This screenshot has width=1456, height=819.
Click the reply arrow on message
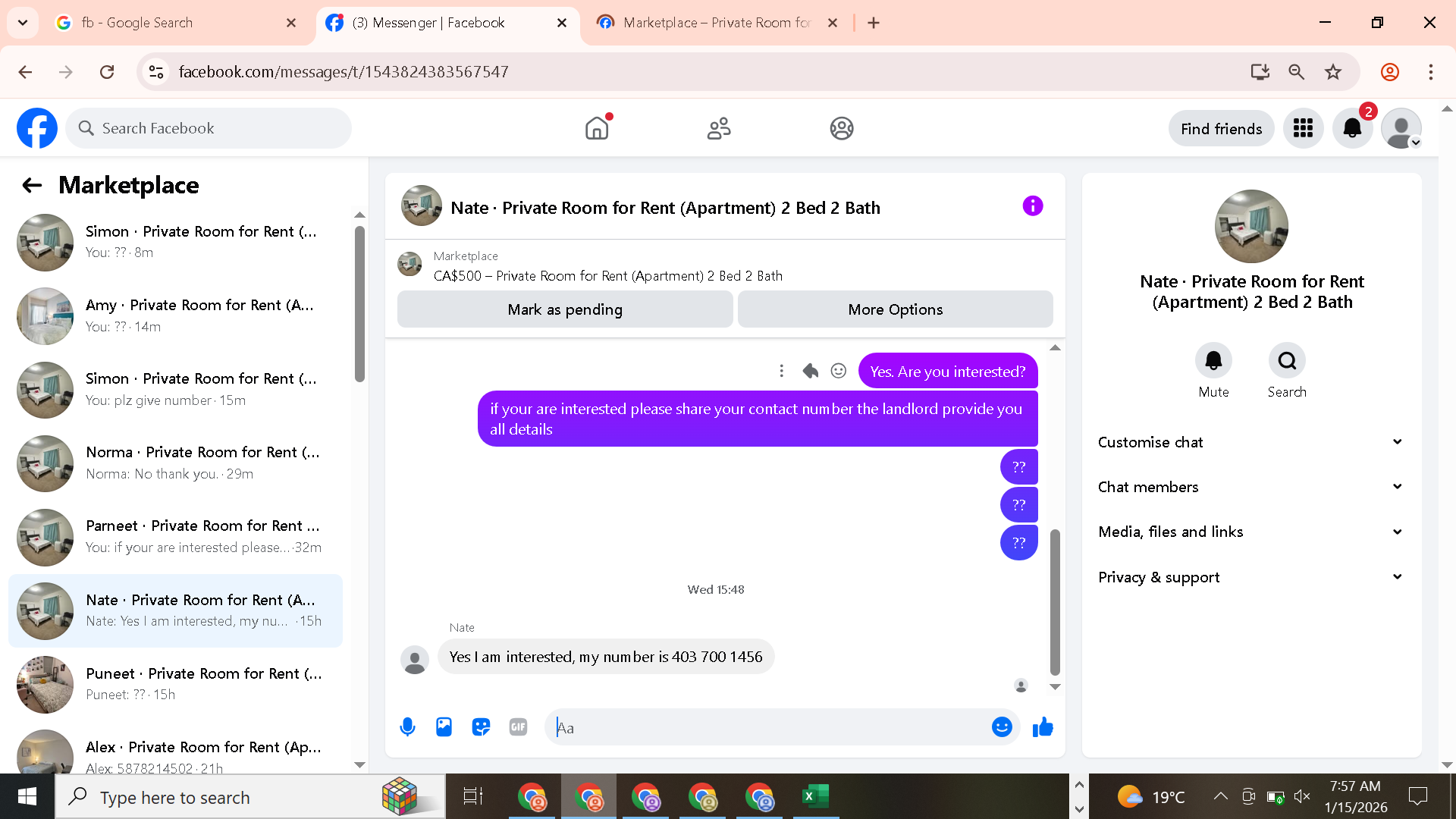[x=810, y=371]
